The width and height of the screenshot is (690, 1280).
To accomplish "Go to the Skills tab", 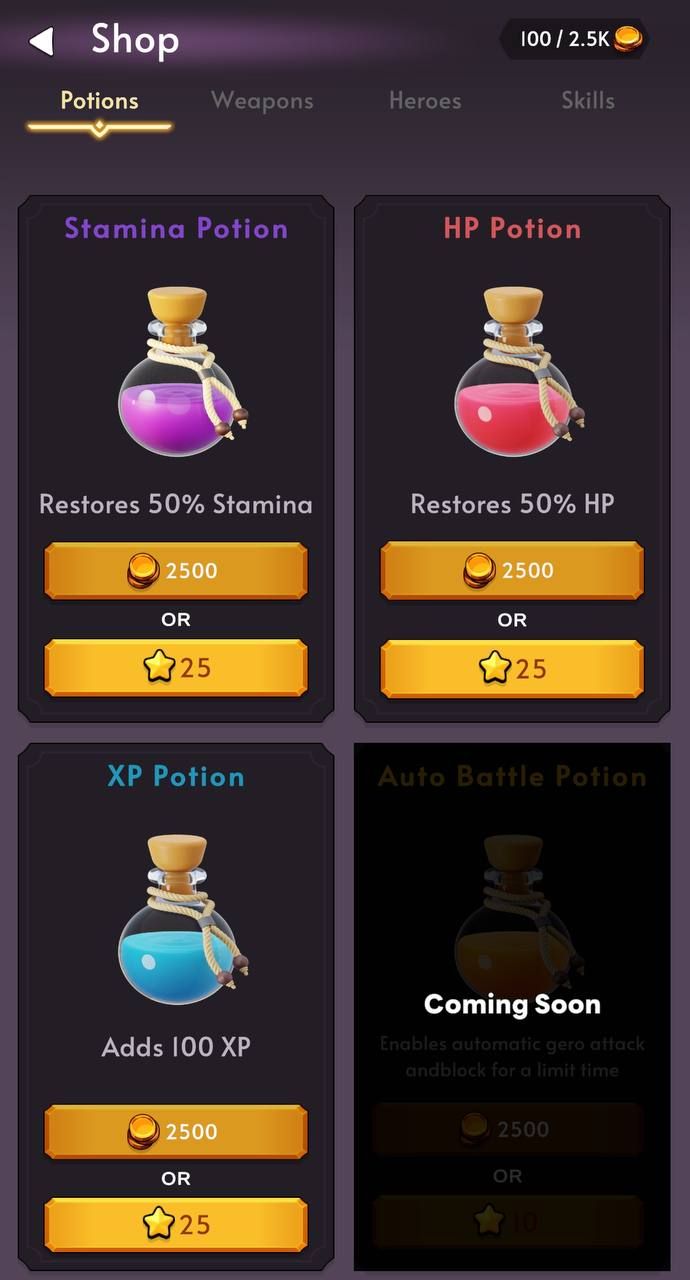I will click(x=588, y=101).
